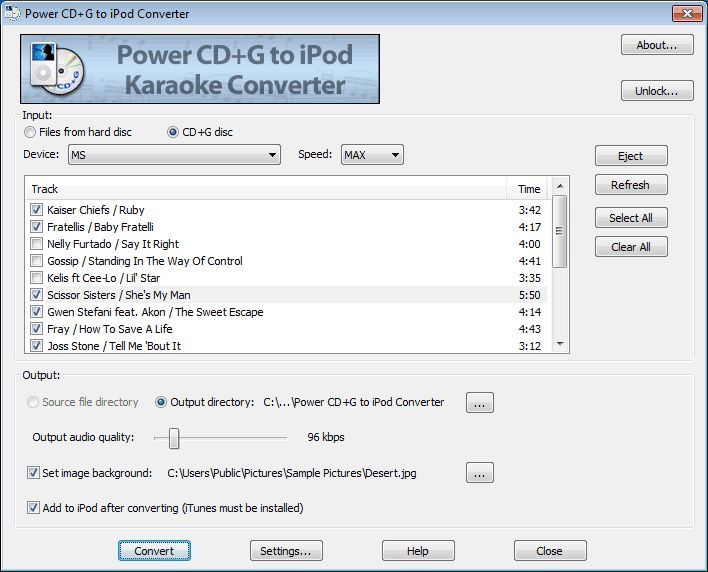Check the Nelly Furtado / Say It Right track
The height and width of the screenshot is (572, 708).
37,244
